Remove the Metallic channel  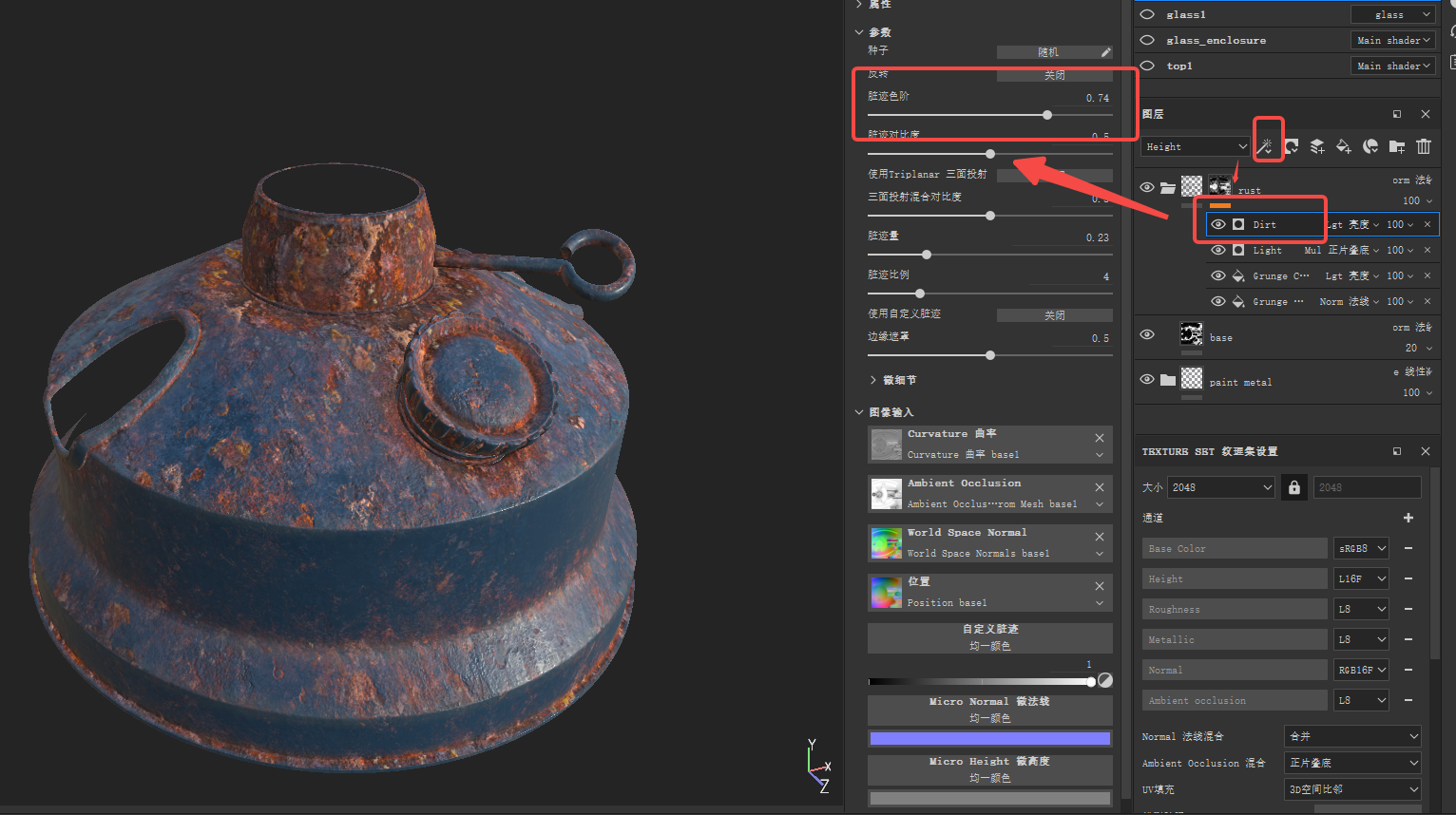point(1408,639)
